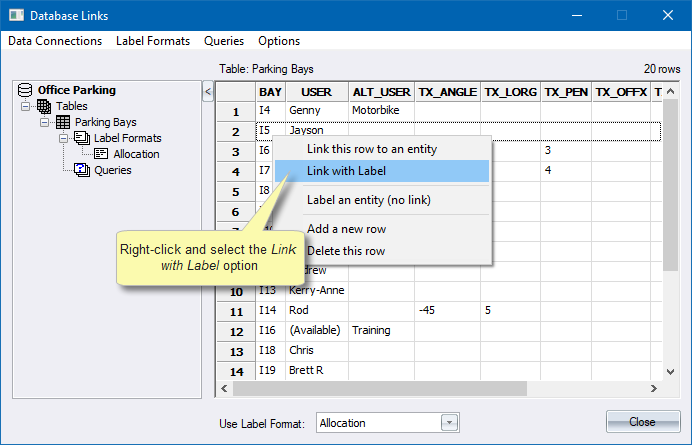Click the Label Formats stacked pages icon

pos(81,138)
